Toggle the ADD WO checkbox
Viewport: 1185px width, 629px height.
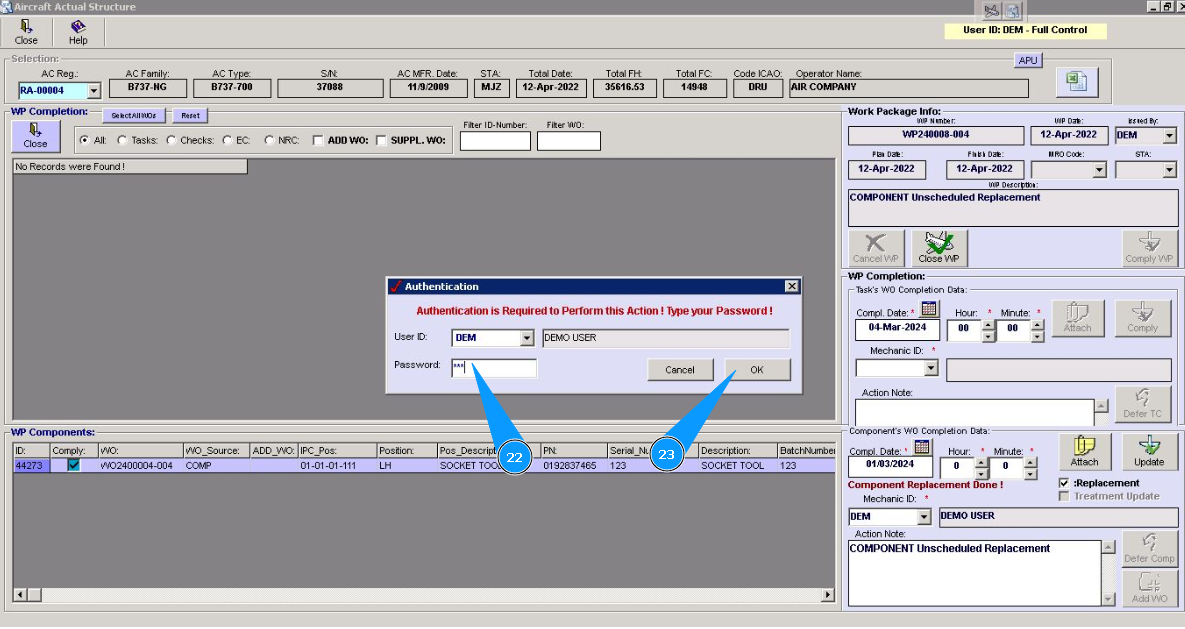pos(317,140)
